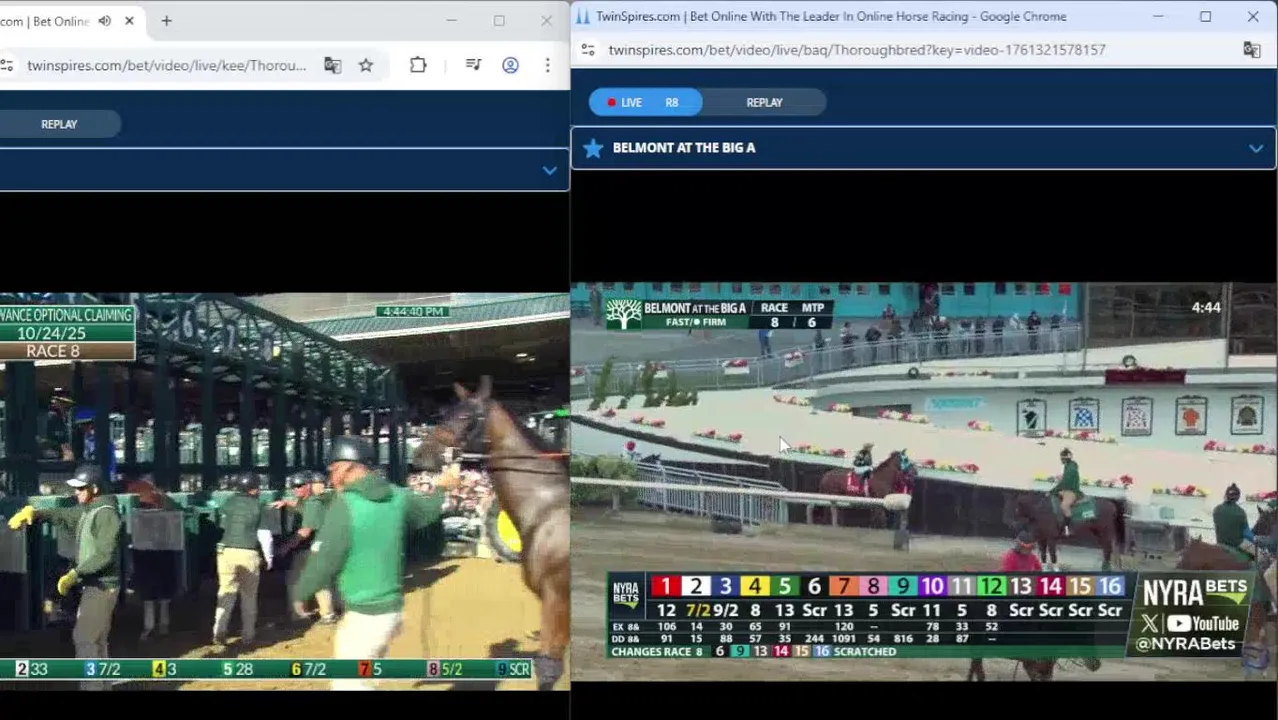Open the Extensions puzzle icon

coord(418,66)
